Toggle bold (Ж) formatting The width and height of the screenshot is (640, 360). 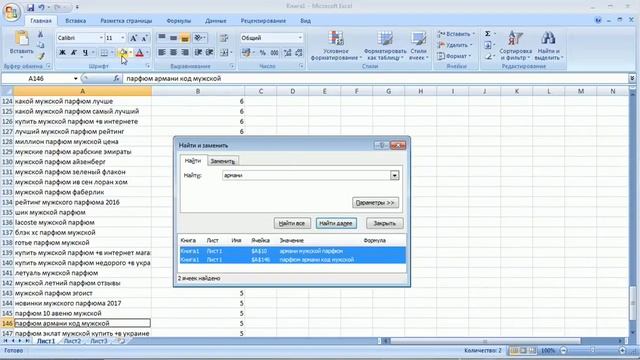(x=62, y=52)
